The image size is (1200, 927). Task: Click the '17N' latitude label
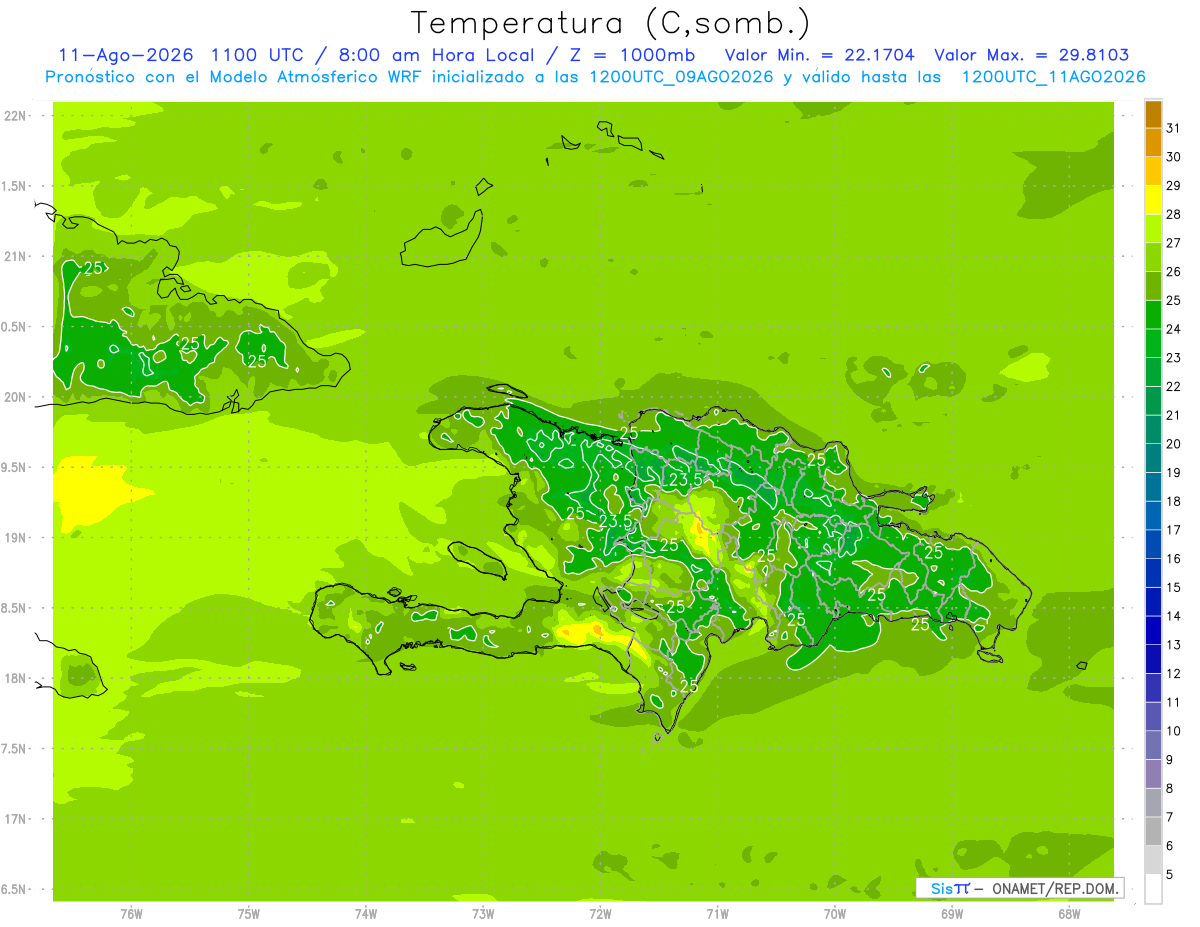point(15,819)
